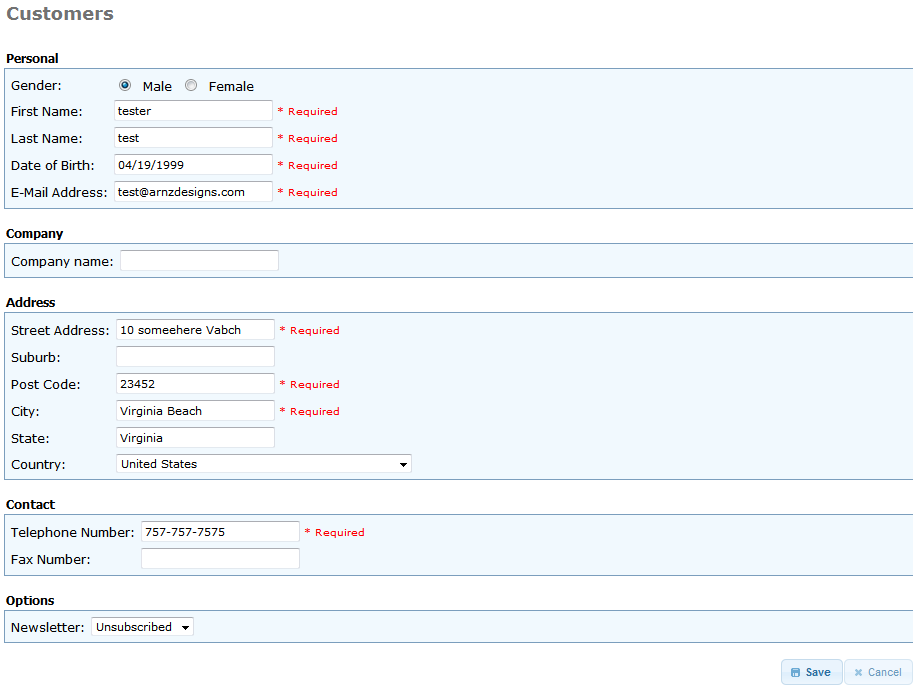Click the floppy disk icon on Save
Viewport: 913px width, 691px height.
[x=795, y=673]
